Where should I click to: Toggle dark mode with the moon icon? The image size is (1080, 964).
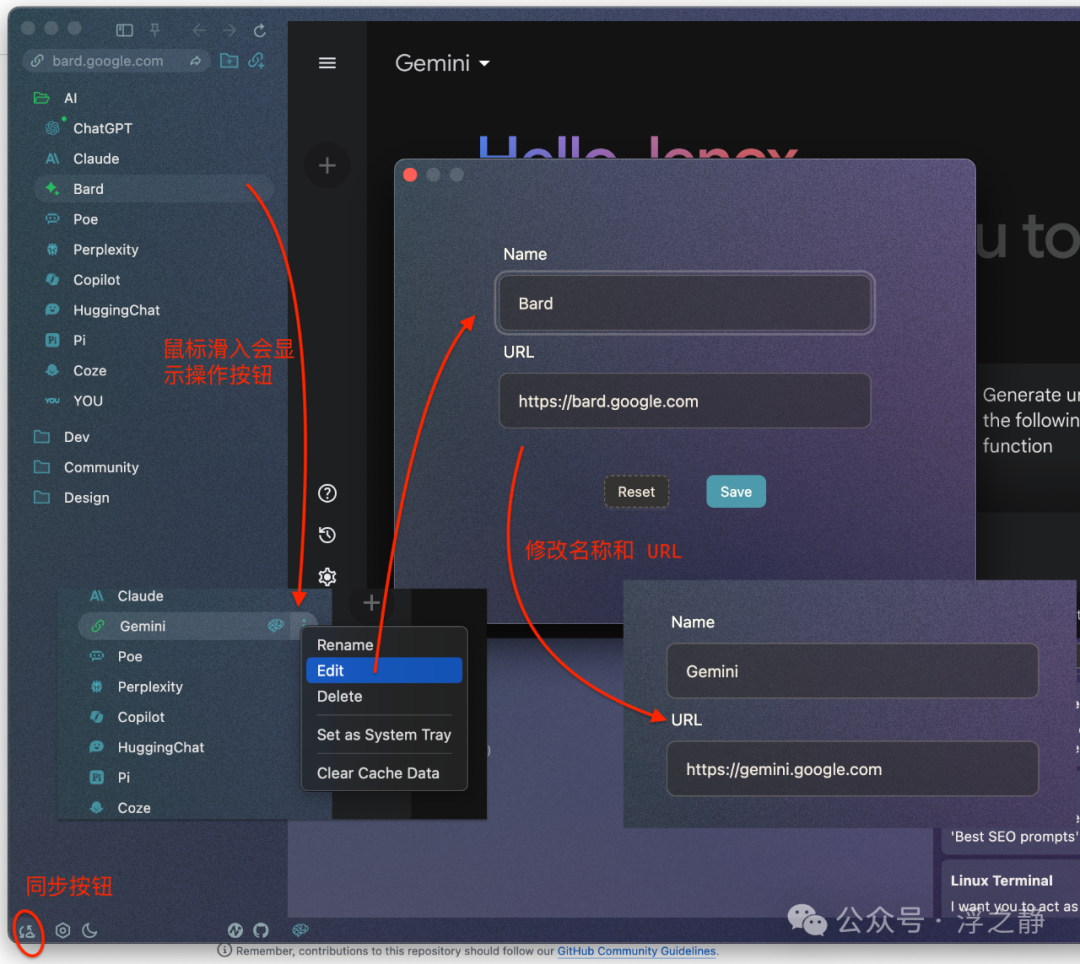pos(90,931)
